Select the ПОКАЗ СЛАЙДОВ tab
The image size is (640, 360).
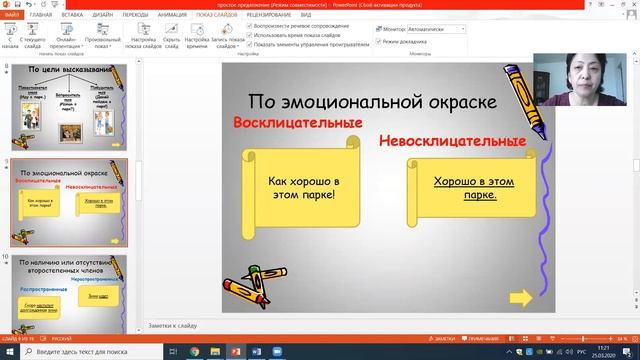click(x=216, y=15)
